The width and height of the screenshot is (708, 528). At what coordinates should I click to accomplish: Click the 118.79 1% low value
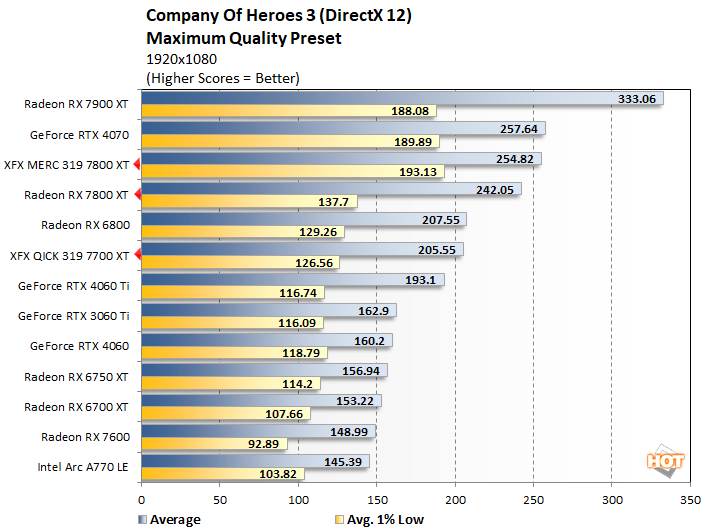pos(301,353)
